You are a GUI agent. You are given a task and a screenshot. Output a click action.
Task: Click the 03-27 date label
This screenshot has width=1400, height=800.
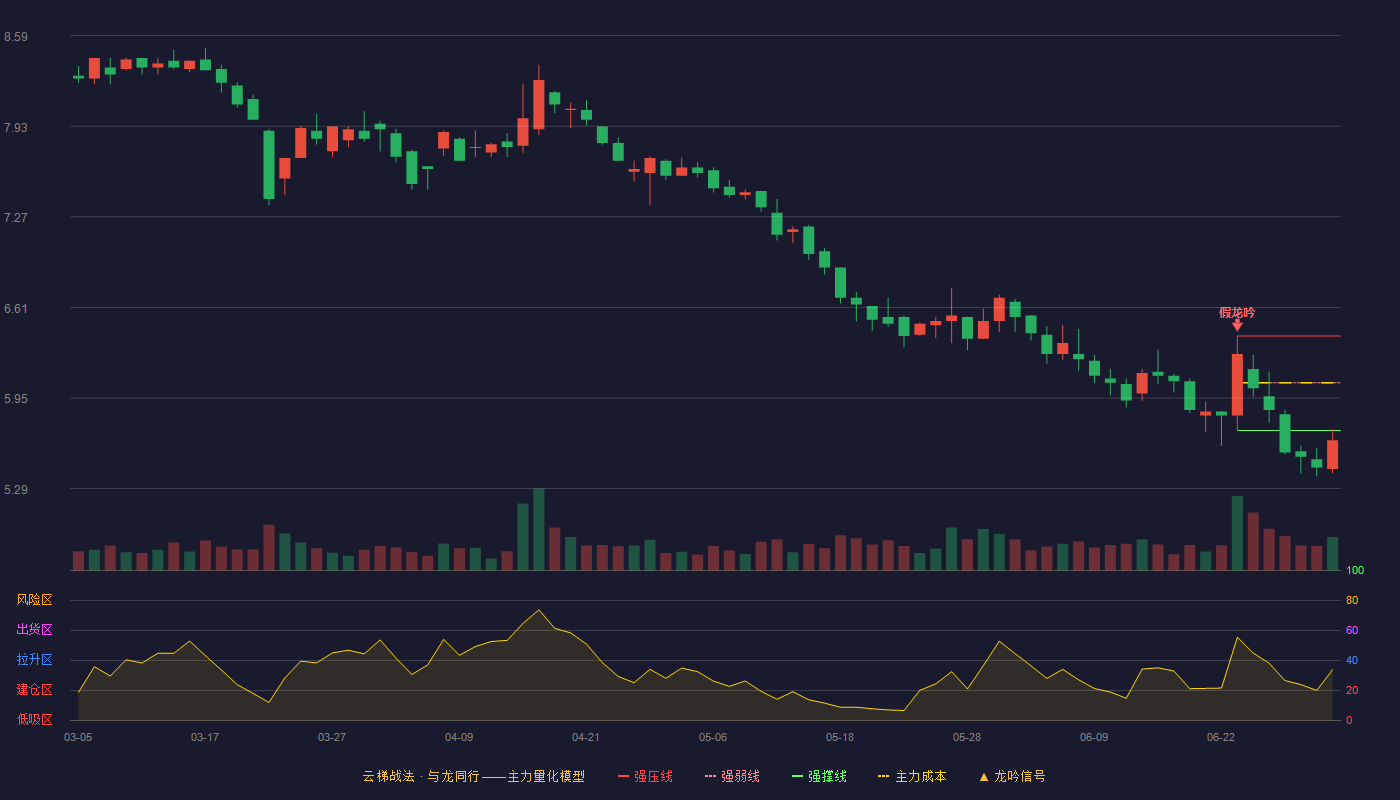click(x=332, y=737)
